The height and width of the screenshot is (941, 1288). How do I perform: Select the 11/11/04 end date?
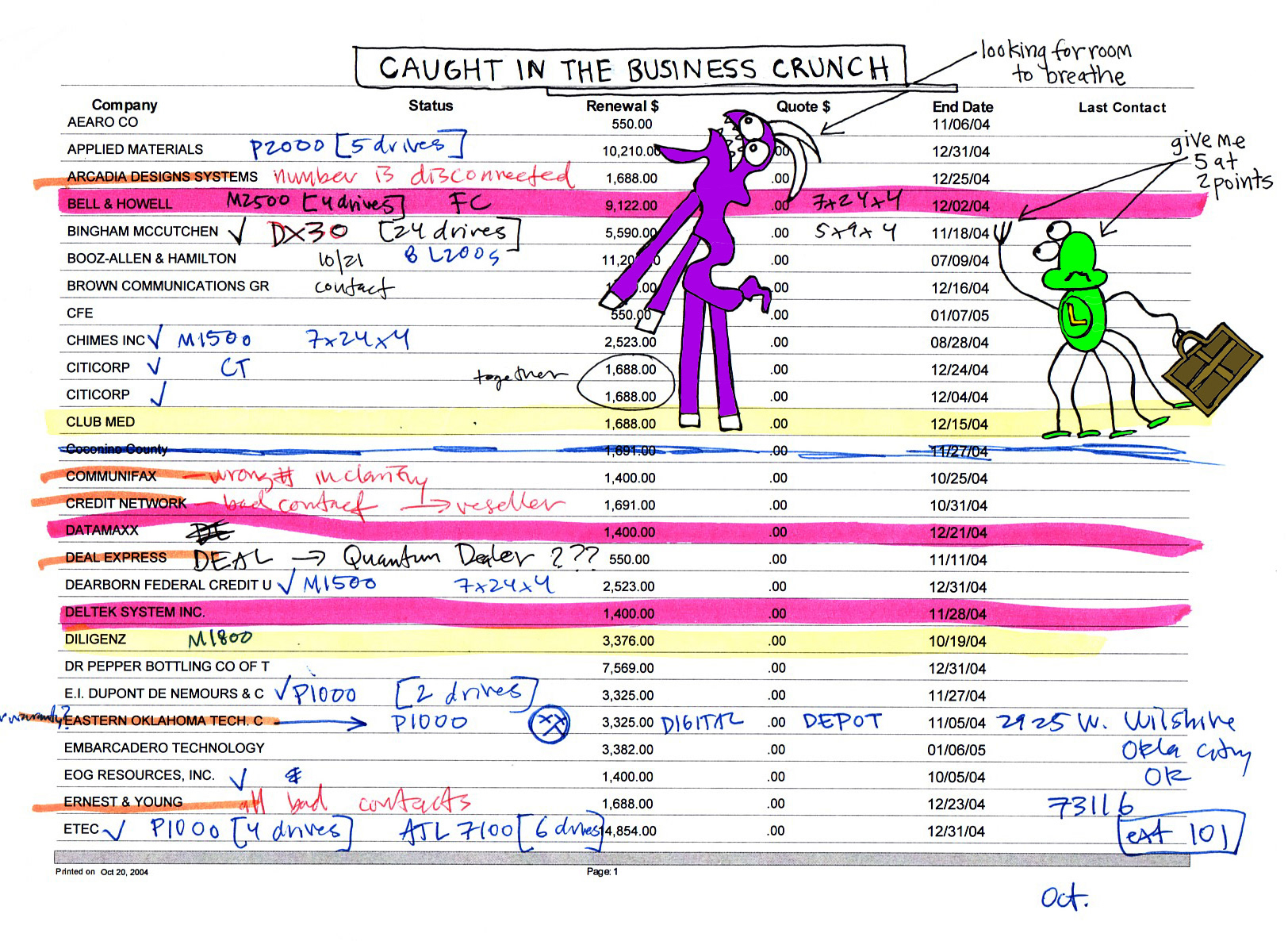pos(958,559)
